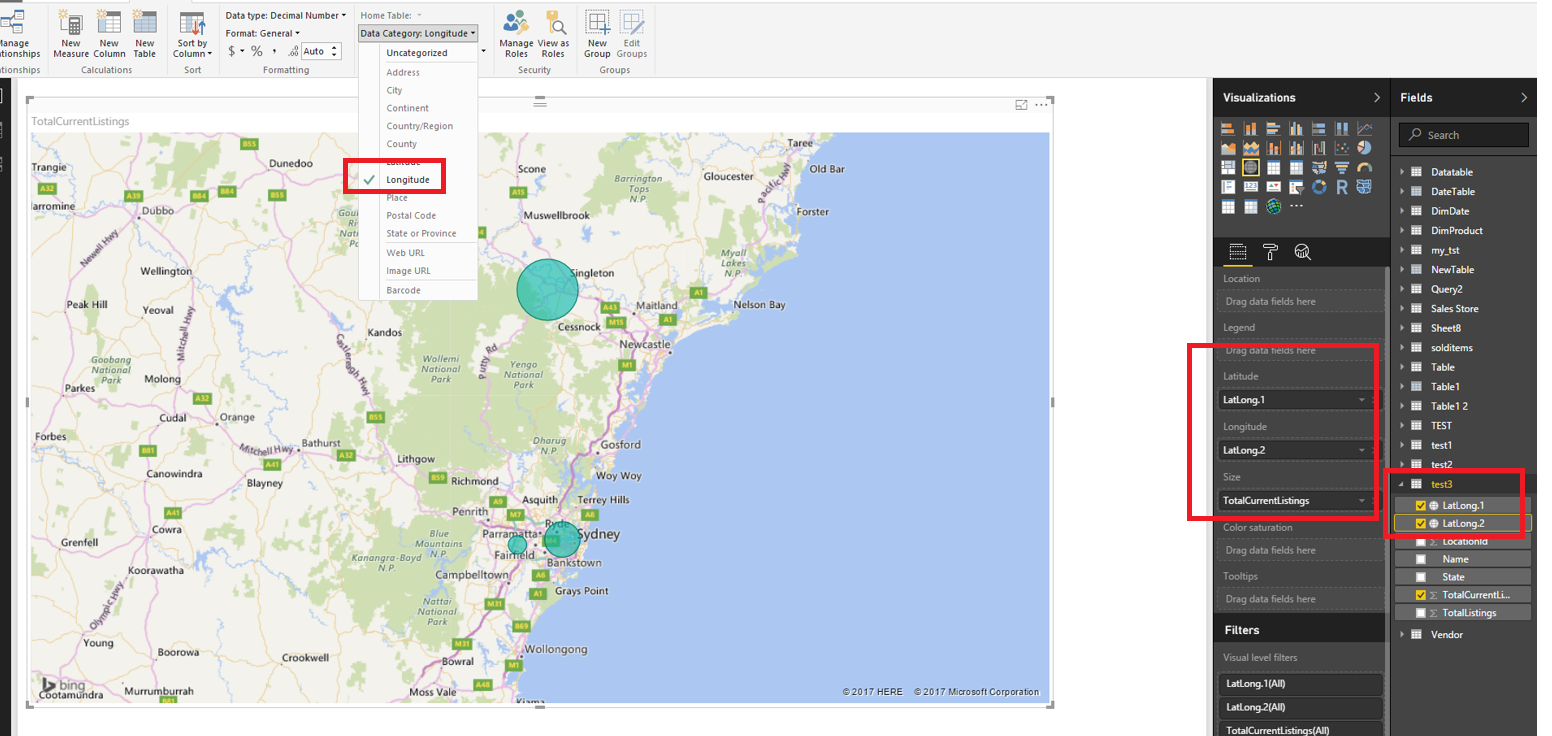1552x736 pixels.
Task: Select the KPI visualization icon
Action: coord(1274,187)
